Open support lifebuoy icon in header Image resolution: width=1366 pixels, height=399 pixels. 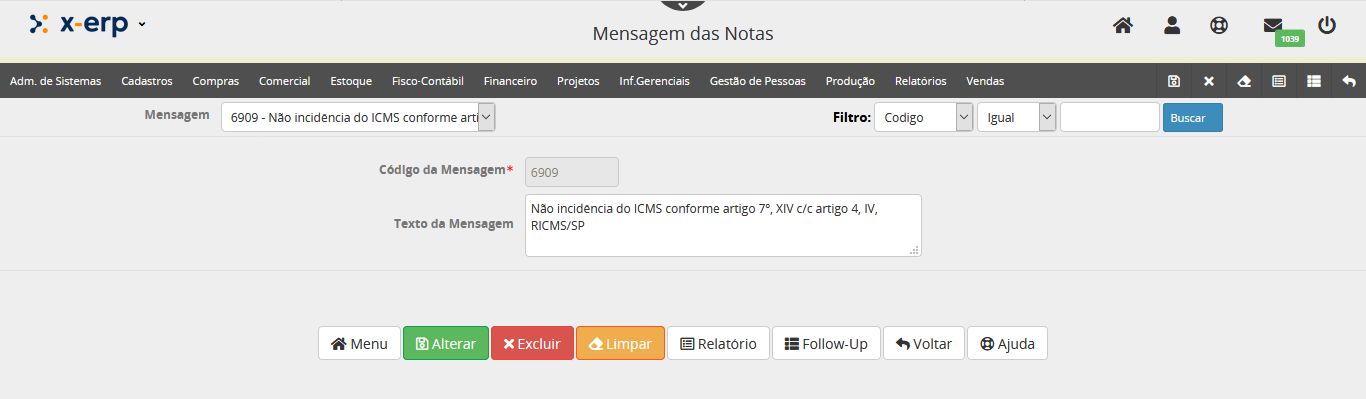coord(1218,26)
